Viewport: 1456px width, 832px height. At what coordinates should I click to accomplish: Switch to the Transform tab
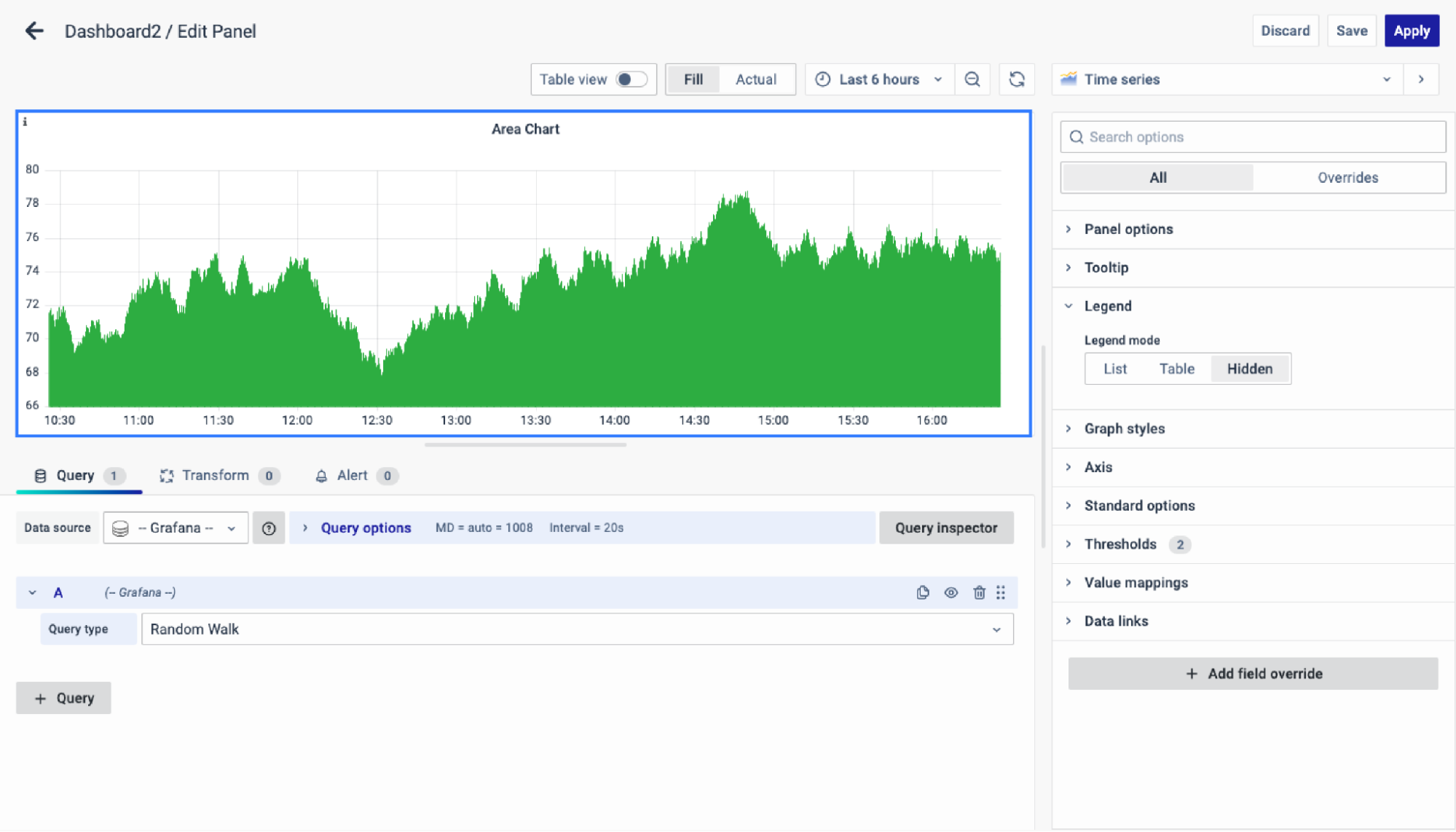pyautogui.click(x=216, y=476)
